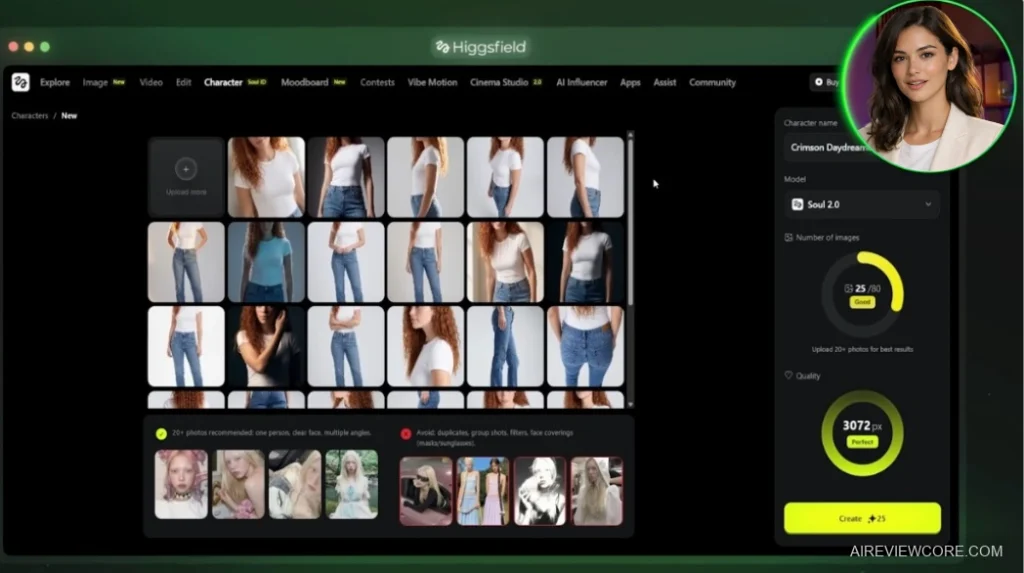The height and width of the screenshot is (573, 1024).
Task: Click the black-and-white avoid example photo
Action: coord(539,491)
